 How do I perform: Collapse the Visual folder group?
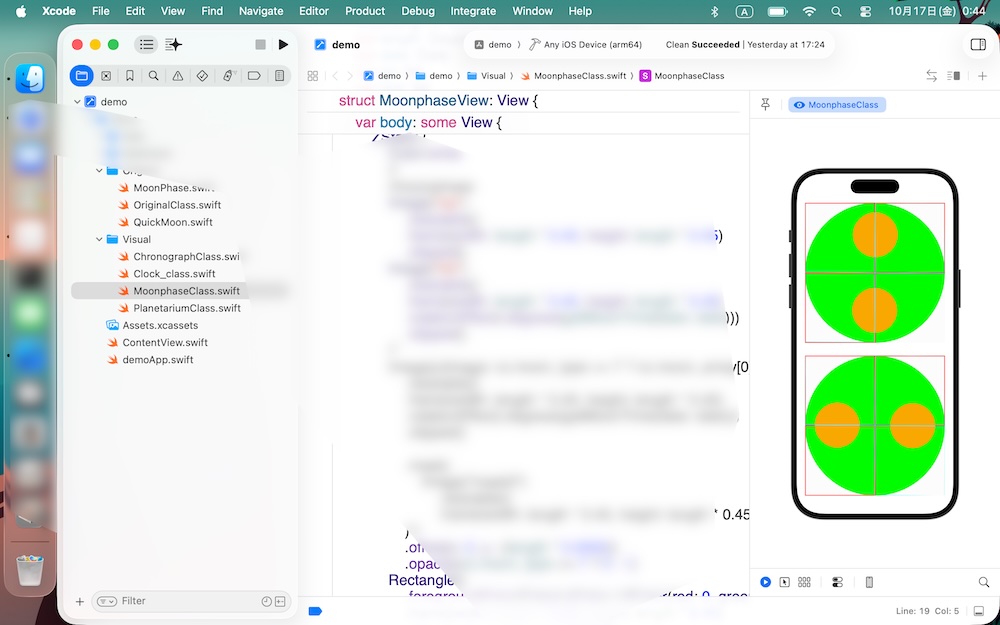[99, 240]
